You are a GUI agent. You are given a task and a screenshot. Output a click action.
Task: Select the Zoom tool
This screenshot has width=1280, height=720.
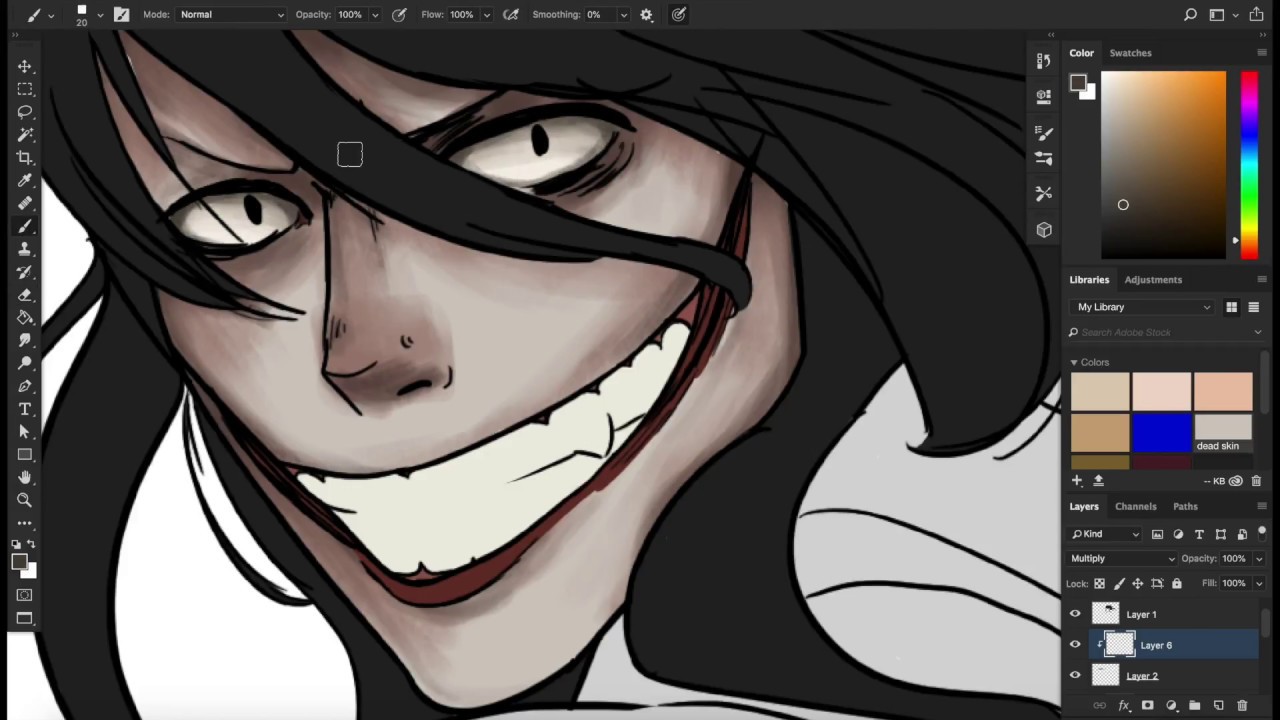click(x=25, y=500)
